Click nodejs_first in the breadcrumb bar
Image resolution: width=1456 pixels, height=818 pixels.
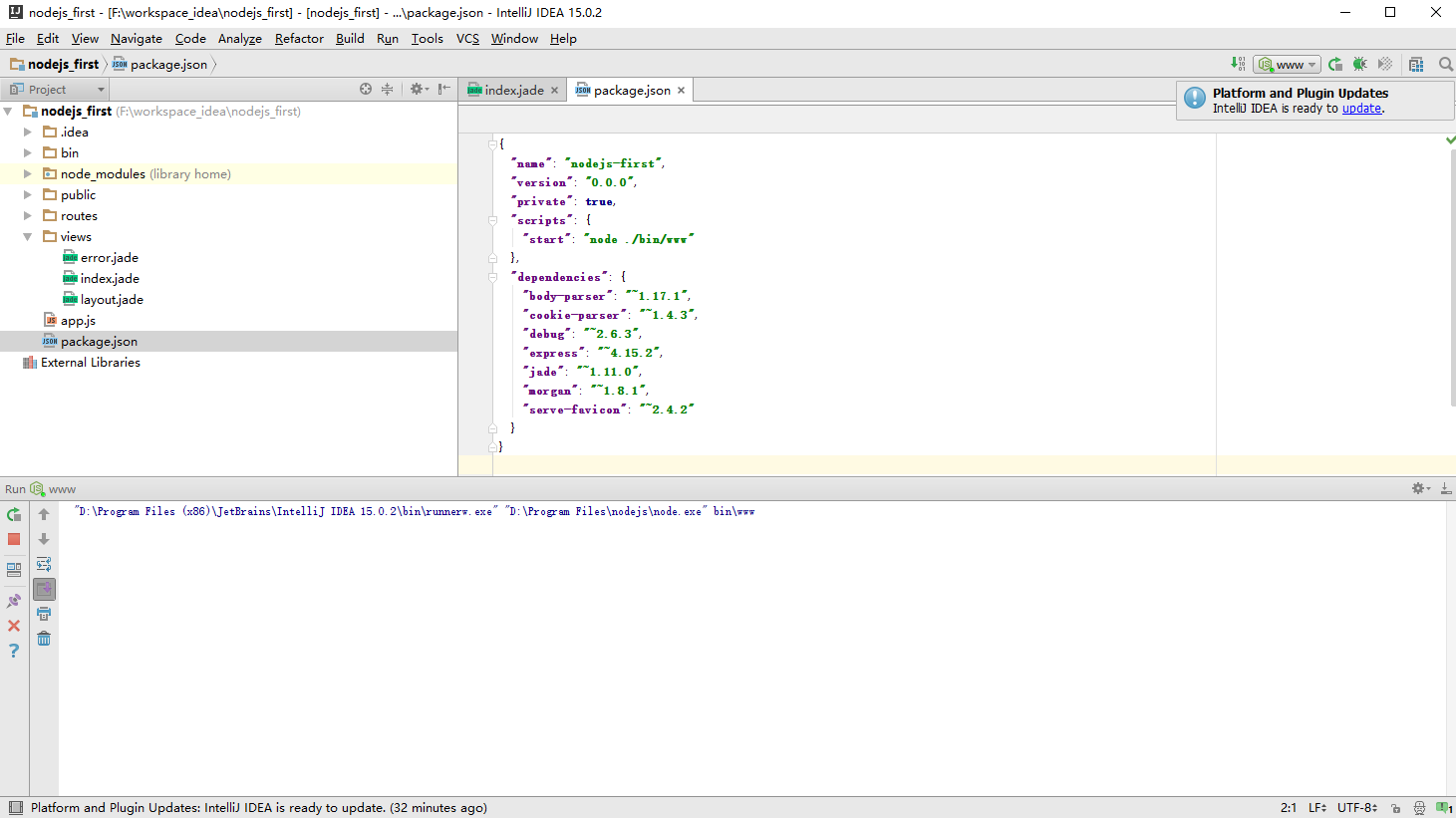(55, 64)
